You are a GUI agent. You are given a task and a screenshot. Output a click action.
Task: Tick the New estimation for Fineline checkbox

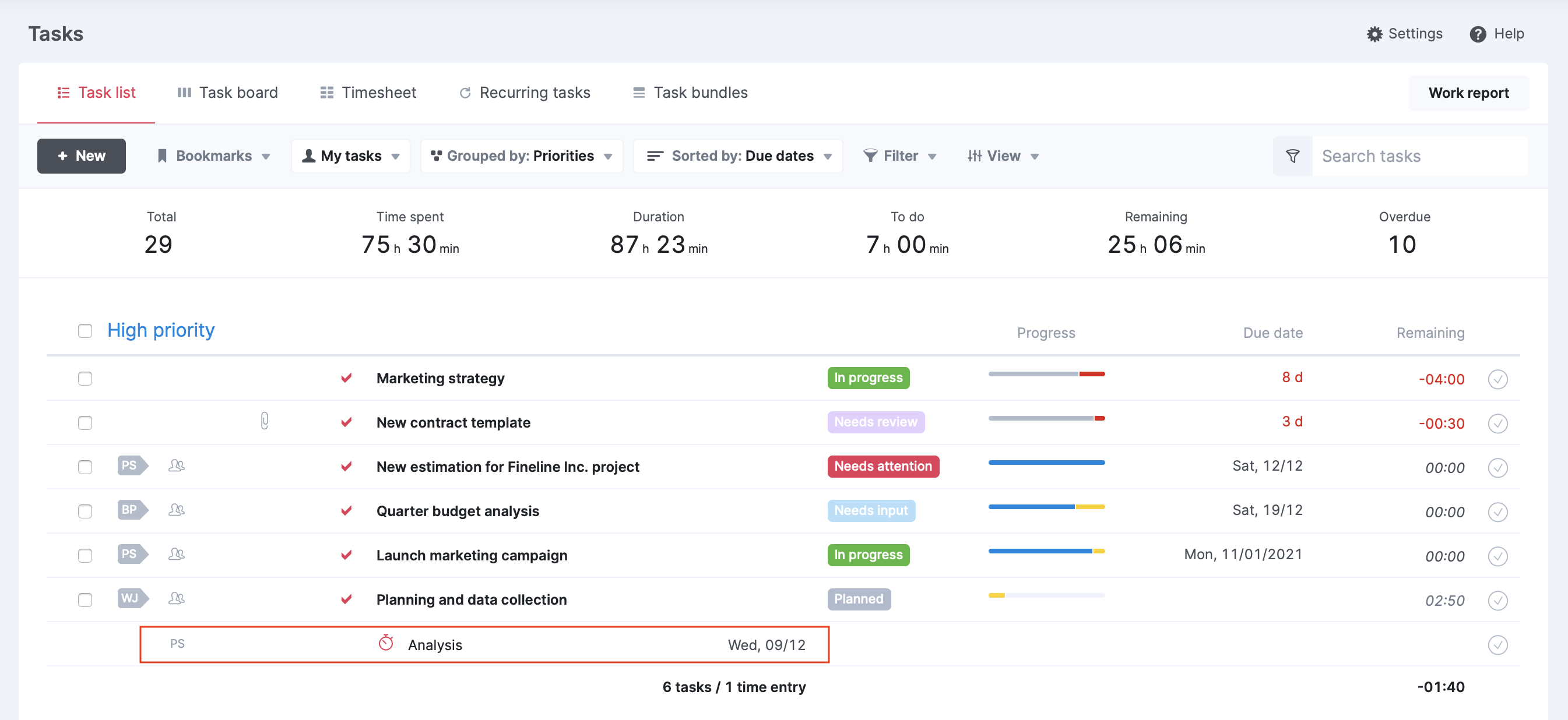(x=85, y=468)
